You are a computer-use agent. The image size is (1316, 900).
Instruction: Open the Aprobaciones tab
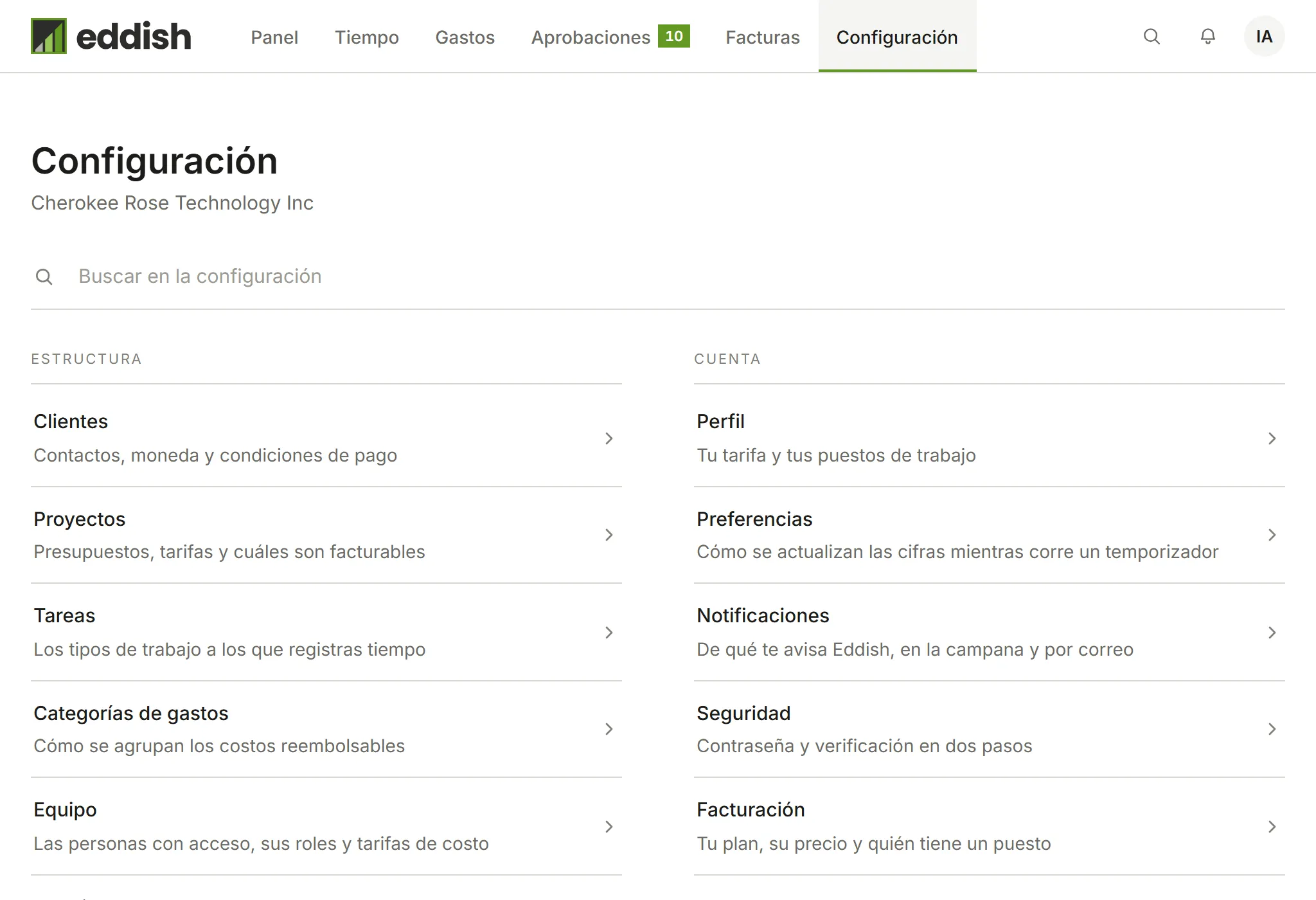pos(610,37)
